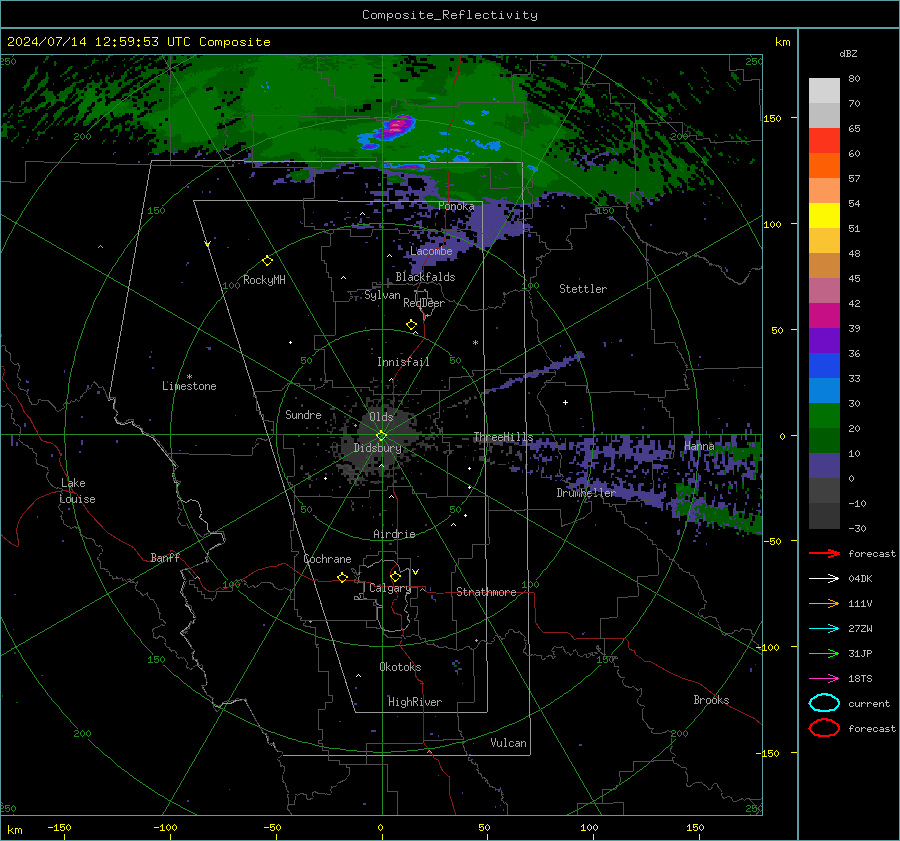Pick the dark orange 60–57 dBZ swatch

[824, 166]
